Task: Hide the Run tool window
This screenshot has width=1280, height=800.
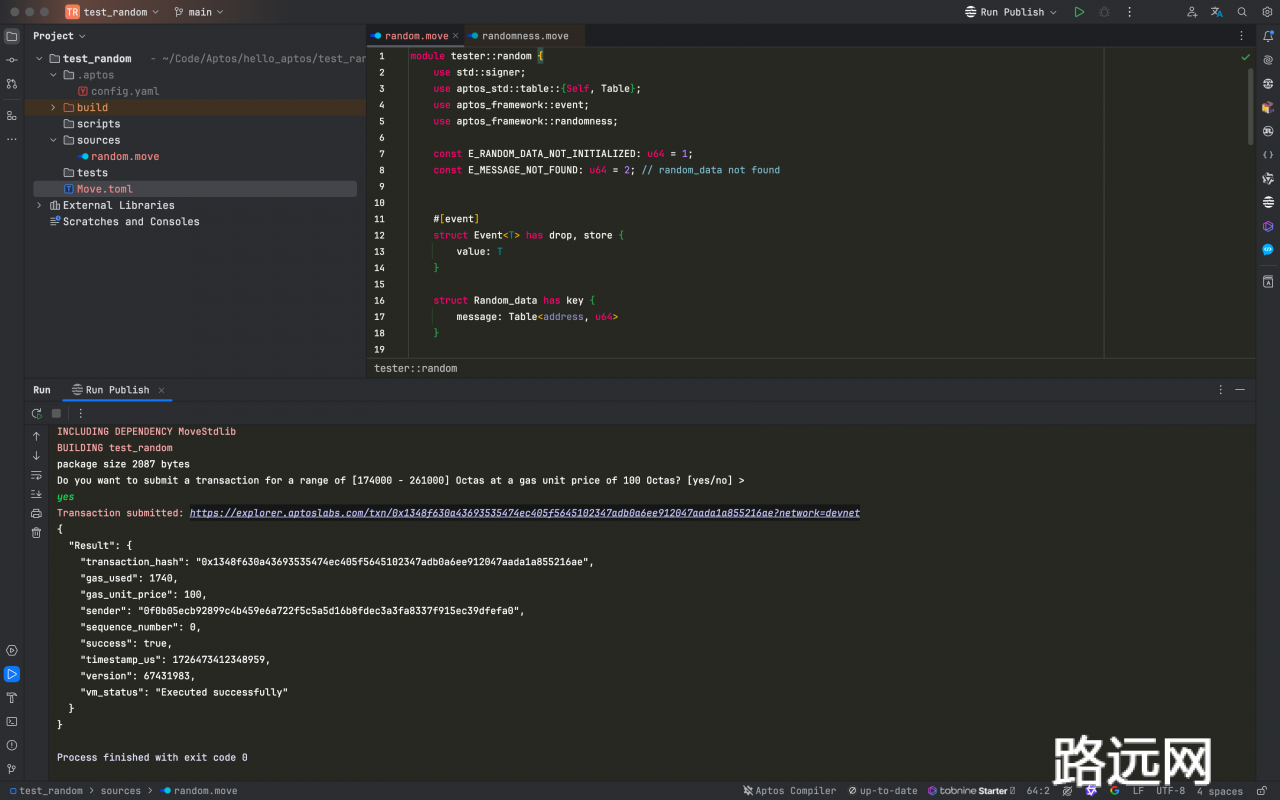Action: pos(1240,390)
